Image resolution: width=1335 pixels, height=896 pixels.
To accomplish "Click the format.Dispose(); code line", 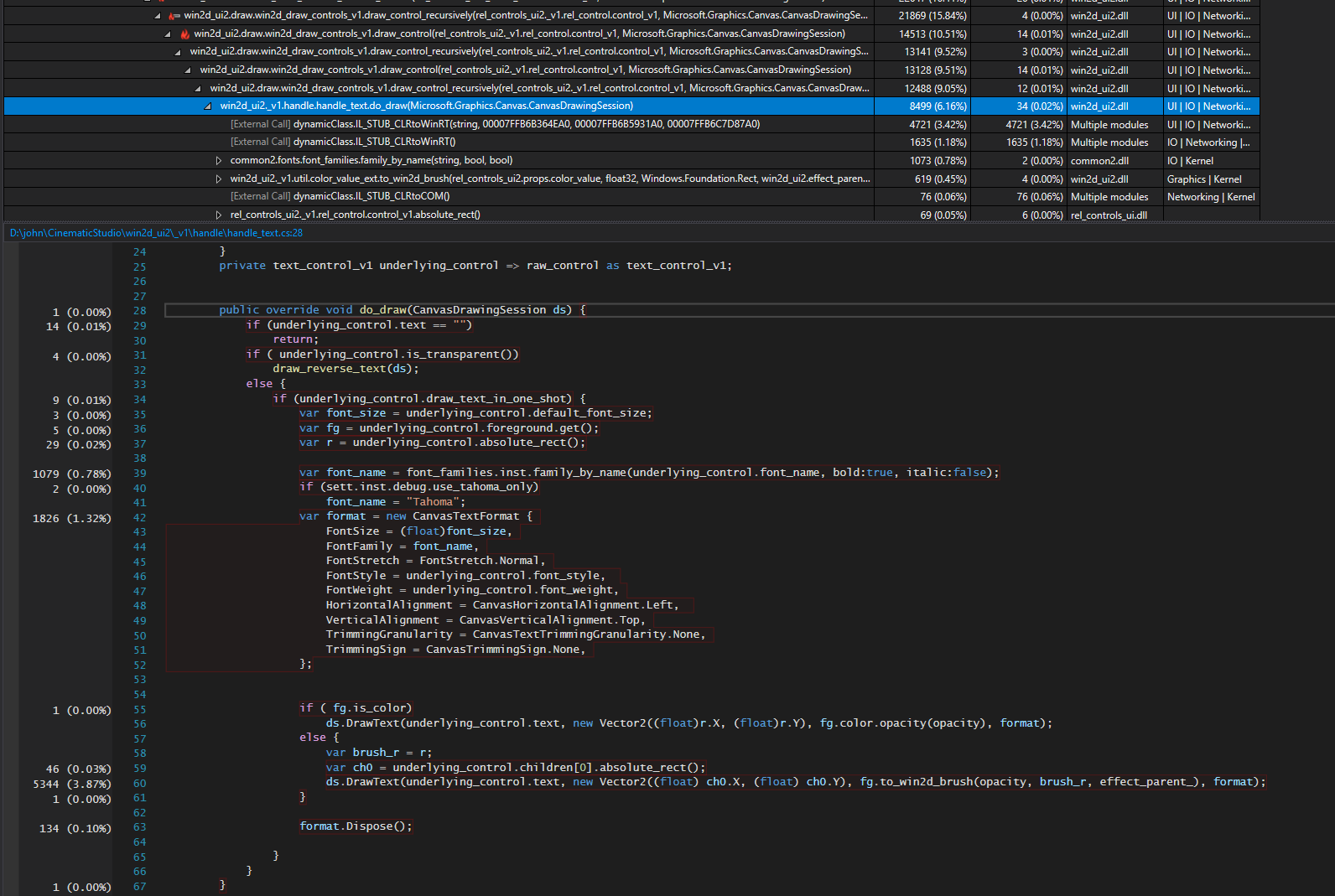I will (x=356, y=826).
